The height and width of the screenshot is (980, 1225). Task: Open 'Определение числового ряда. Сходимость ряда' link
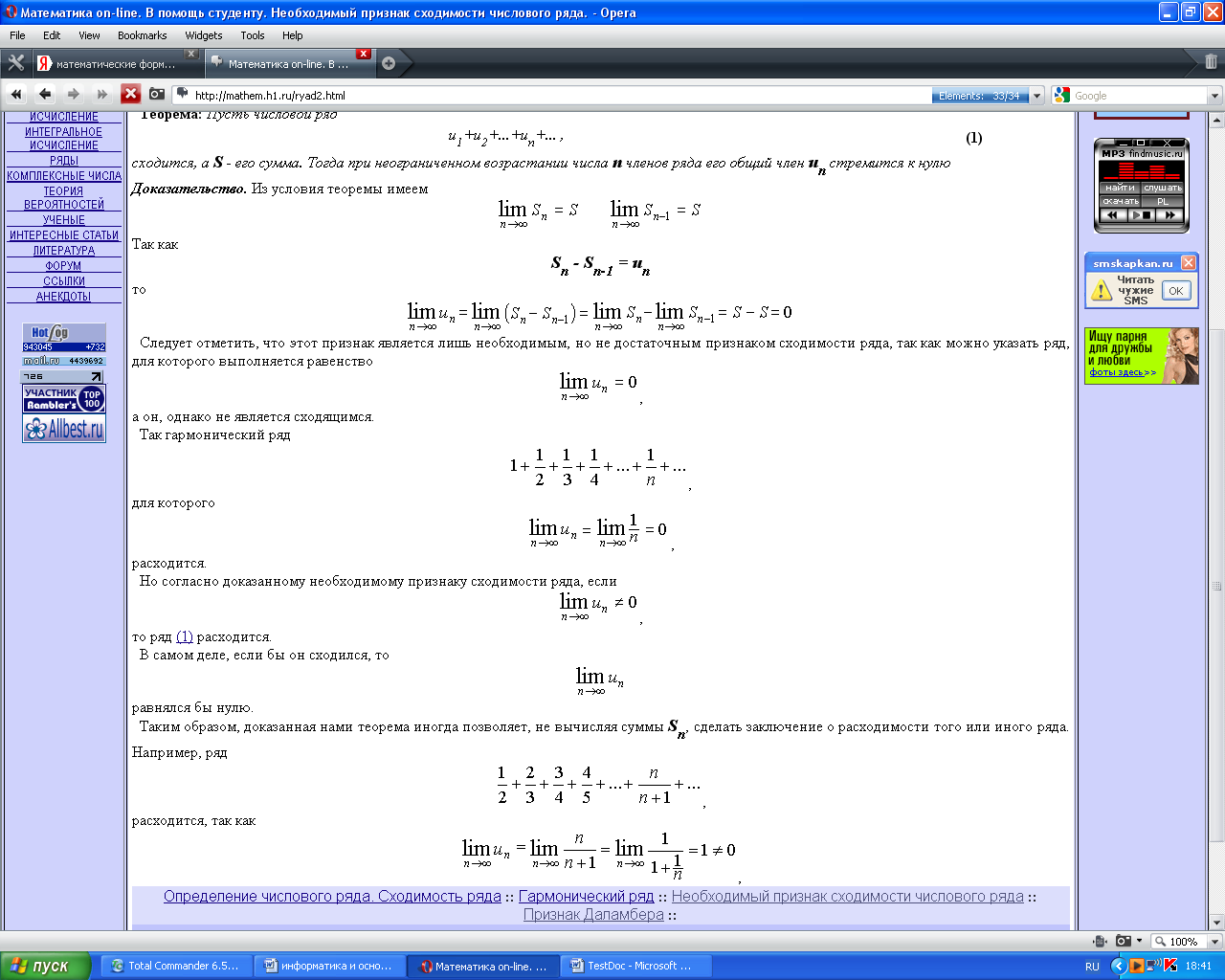pos(332,897)
